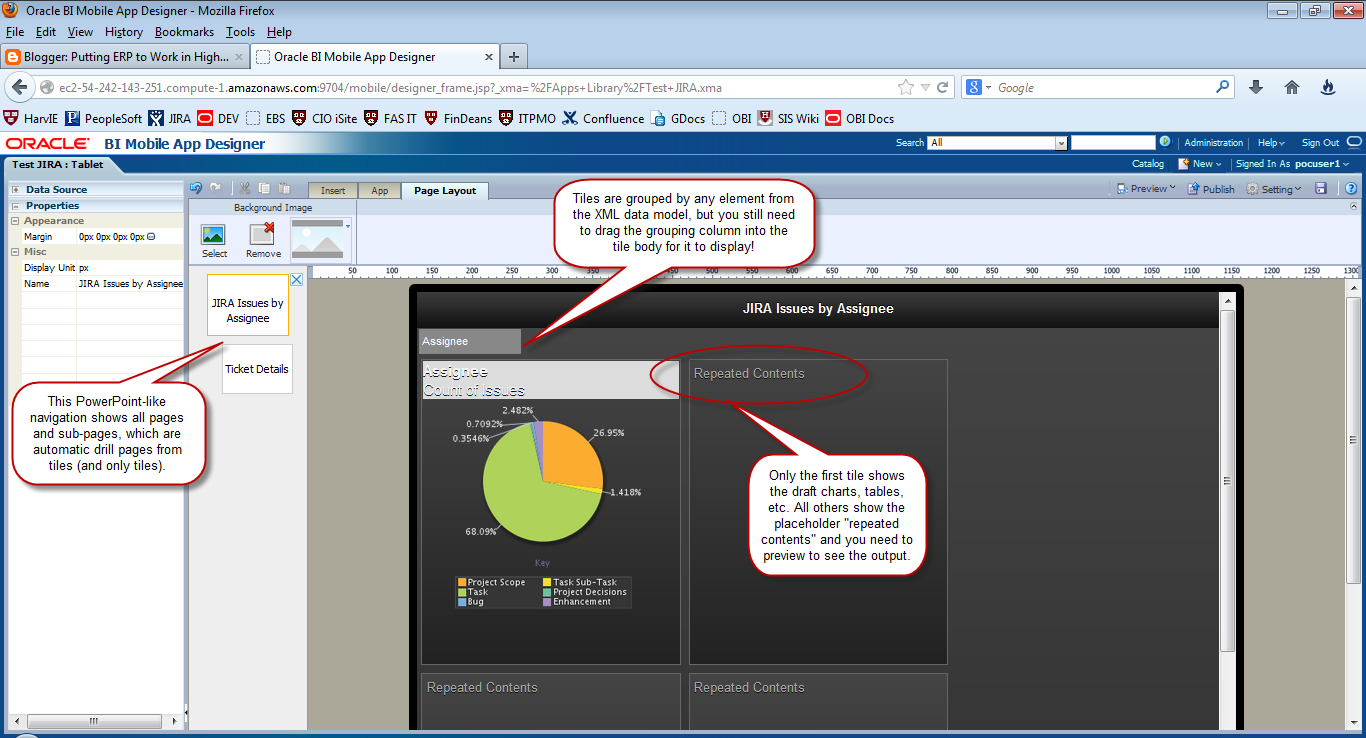Collapse the Properties panel
This screenshot has height=738, width=1366.
[16, 205]
